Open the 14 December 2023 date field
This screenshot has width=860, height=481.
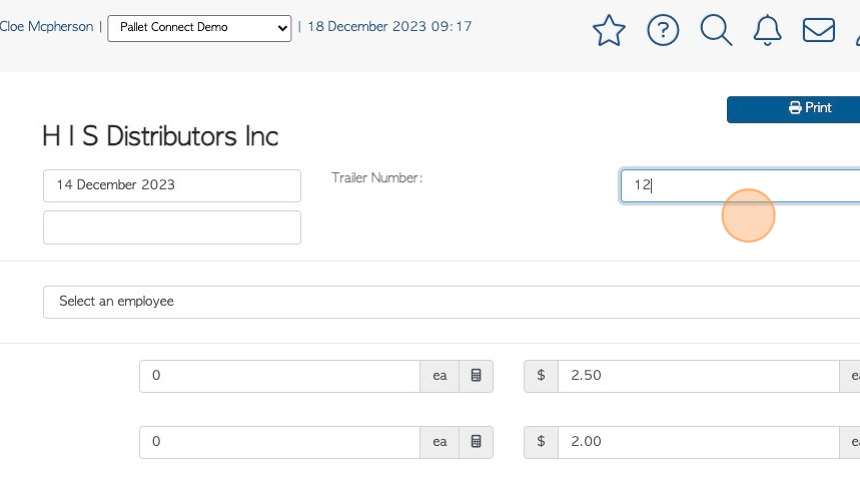(x=171, y=185)
